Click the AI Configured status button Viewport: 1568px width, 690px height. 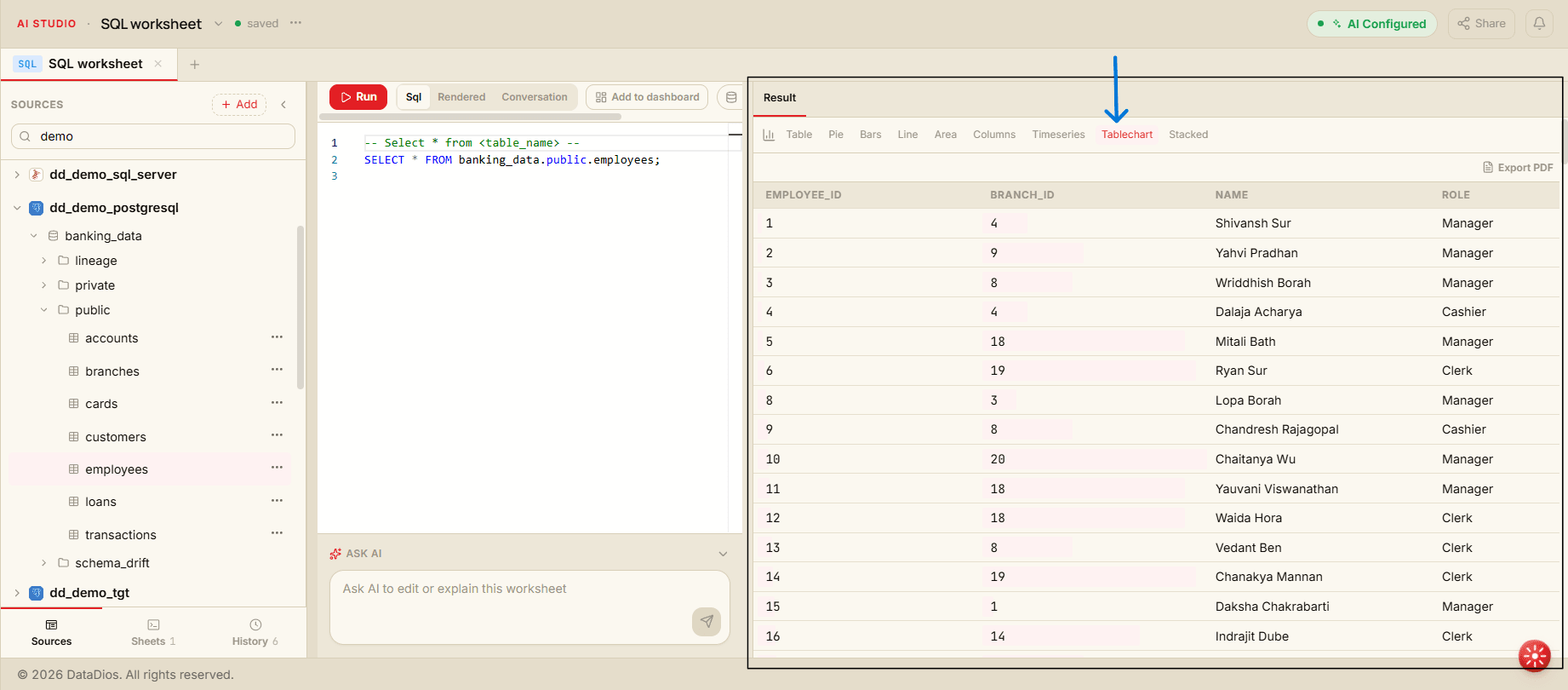point(1371,24)
